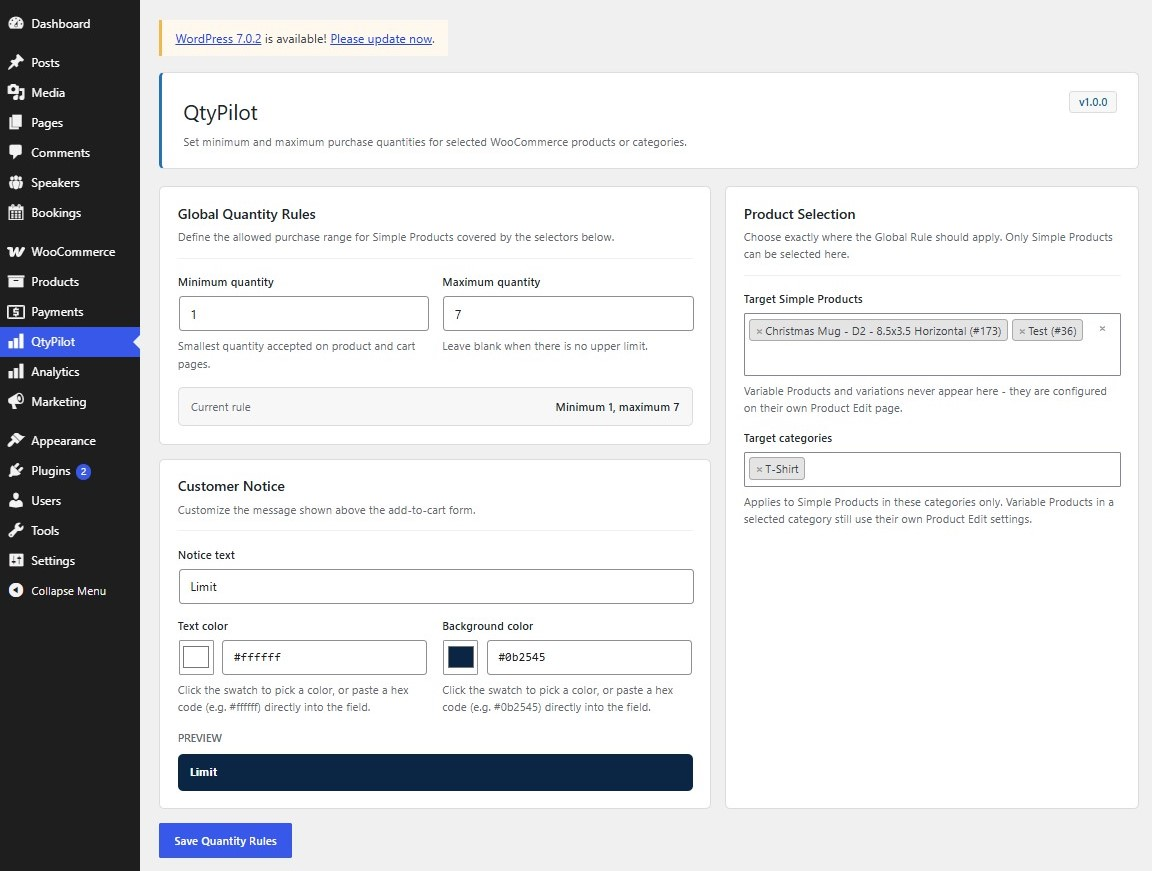The height and width of the screenshot is (871, 1152).
Task: Open the WordPress 7.0.2 link
Action: point(218,39)
